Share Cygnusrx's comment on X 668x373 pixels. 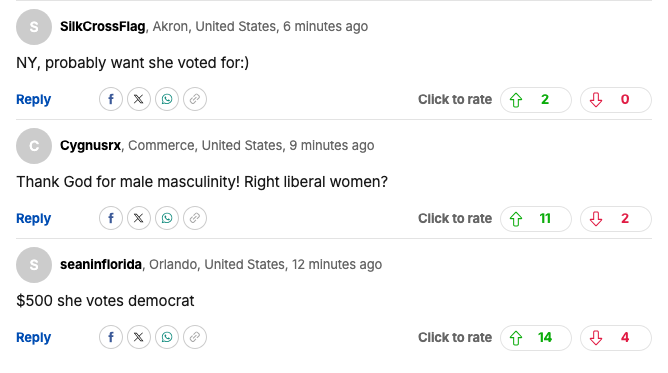coord(139,218)
